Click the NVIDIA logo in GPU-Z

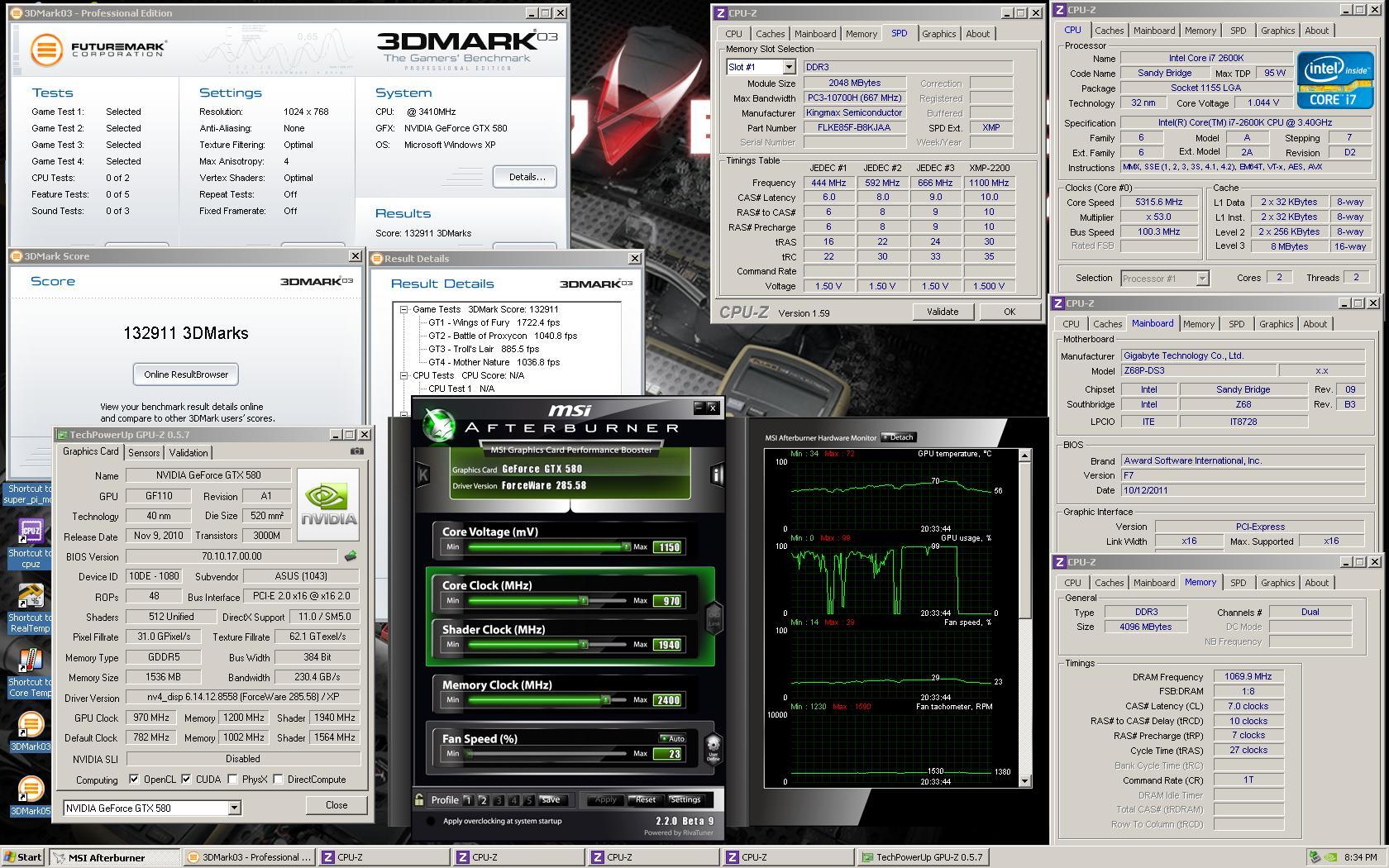pos(329,504)
